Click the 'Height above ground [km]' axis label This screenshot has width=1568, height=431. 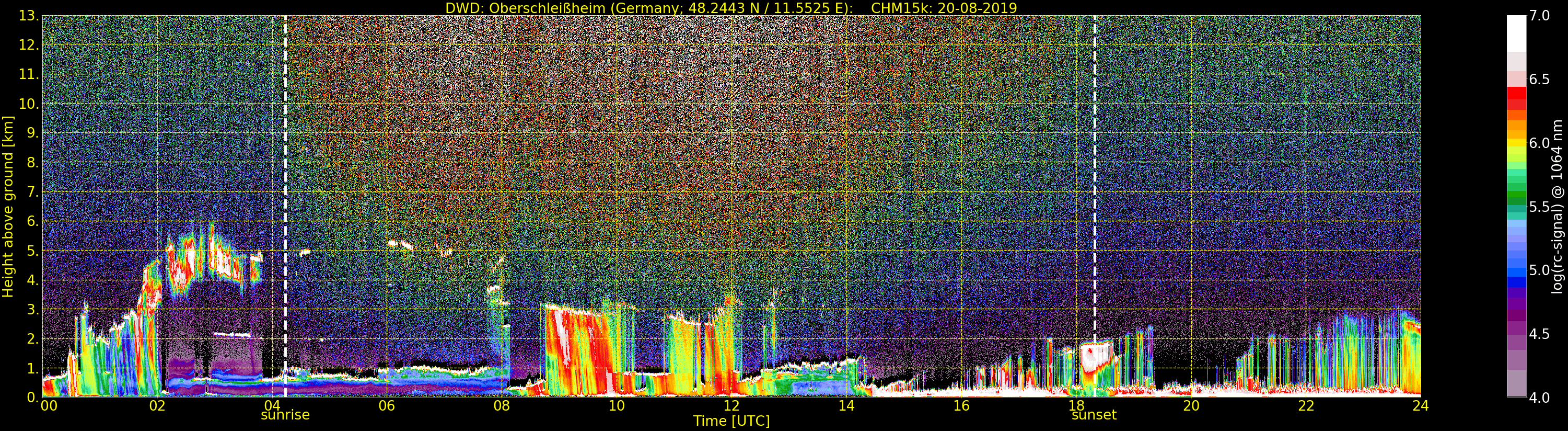point(8,206)
